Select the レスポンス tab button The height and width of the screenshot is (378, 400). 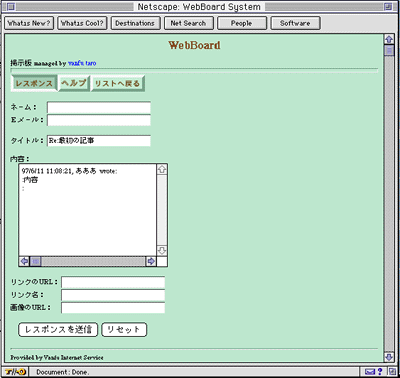[x=34, y=83]
